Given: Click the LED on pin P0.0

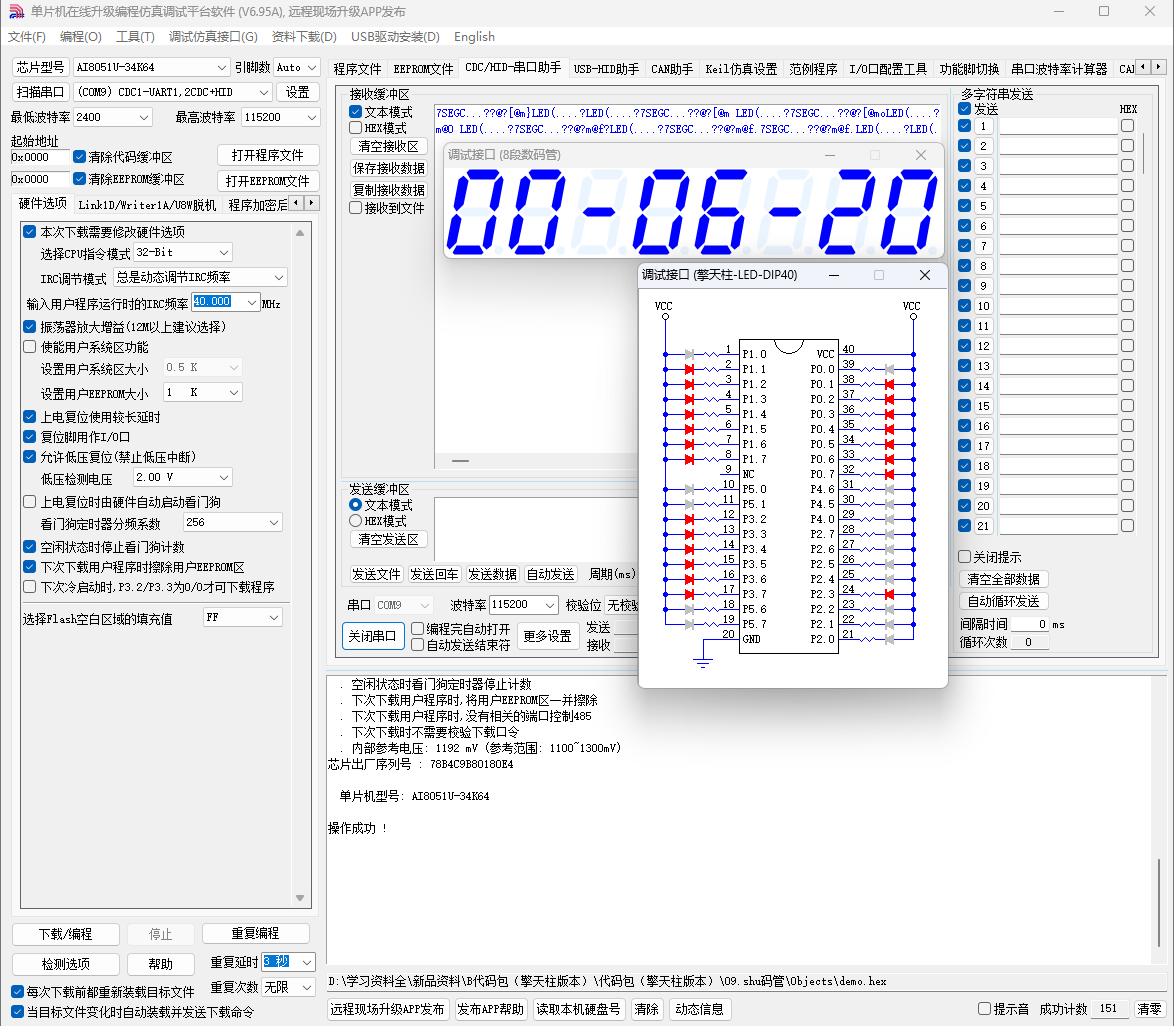Looking at the screenshot, I should [889, 369].
